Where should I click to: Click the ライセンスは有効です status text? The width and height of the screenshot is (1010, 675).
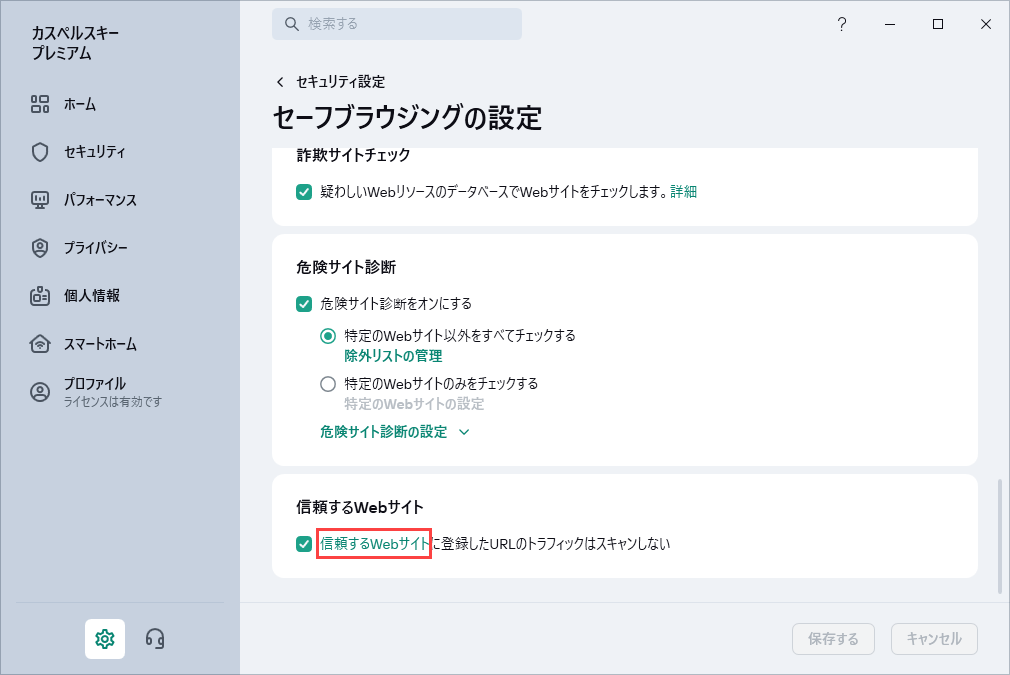point(112,403)
